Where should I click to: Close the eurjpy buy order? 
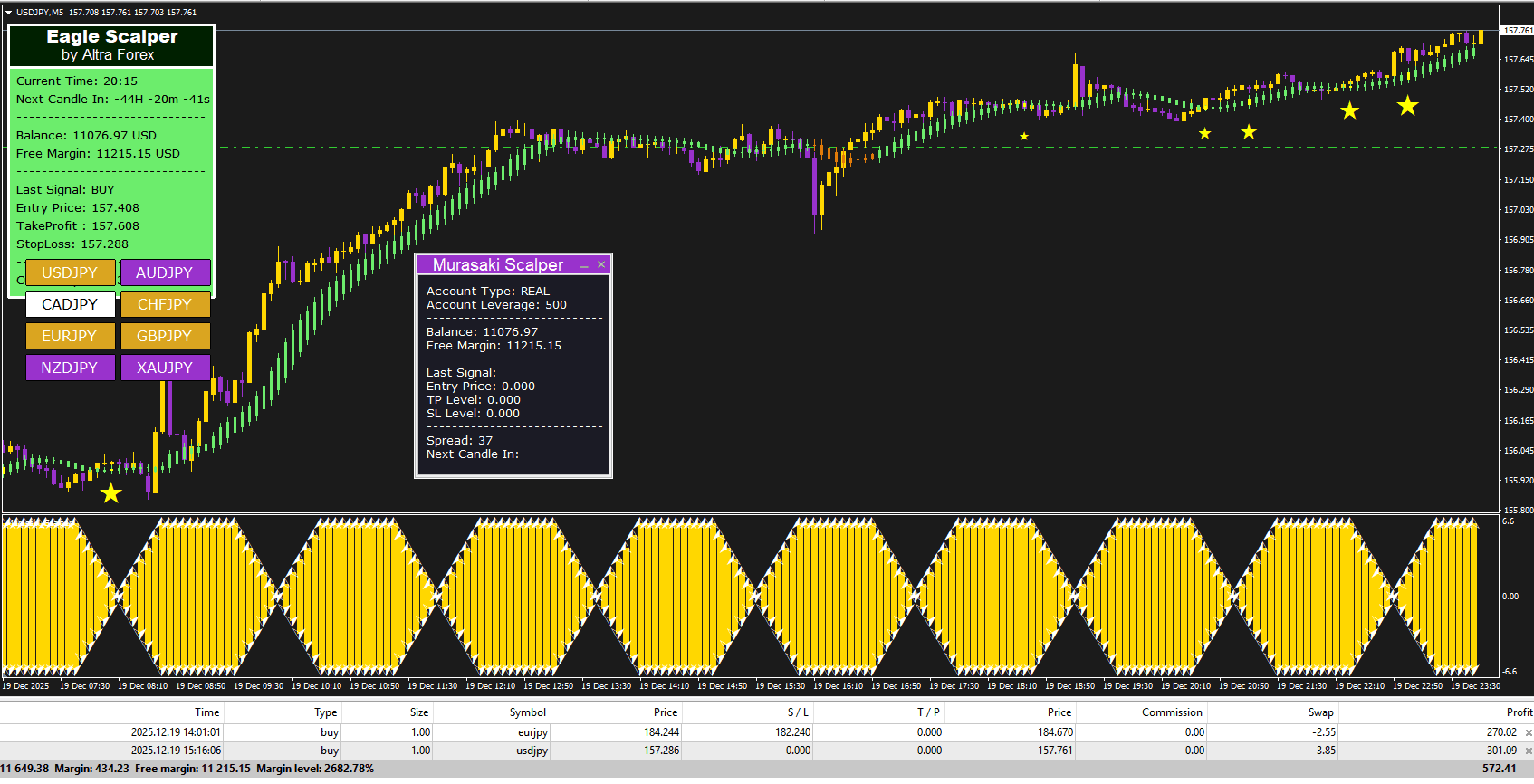[1529, 732]
